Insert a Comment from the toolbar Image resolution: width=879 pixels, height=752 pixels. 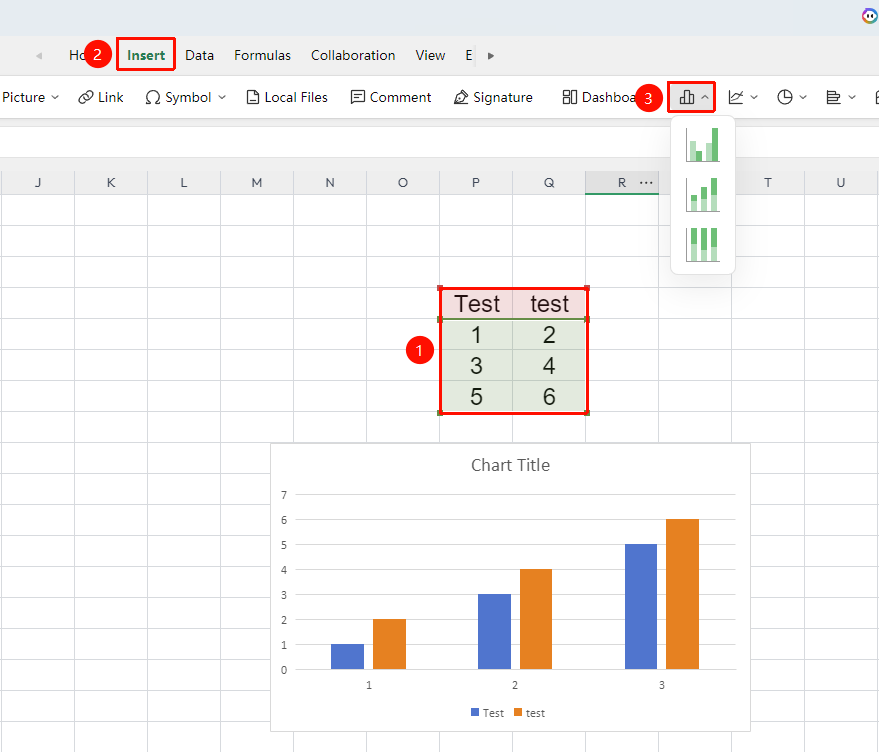[x=391, y=98]
